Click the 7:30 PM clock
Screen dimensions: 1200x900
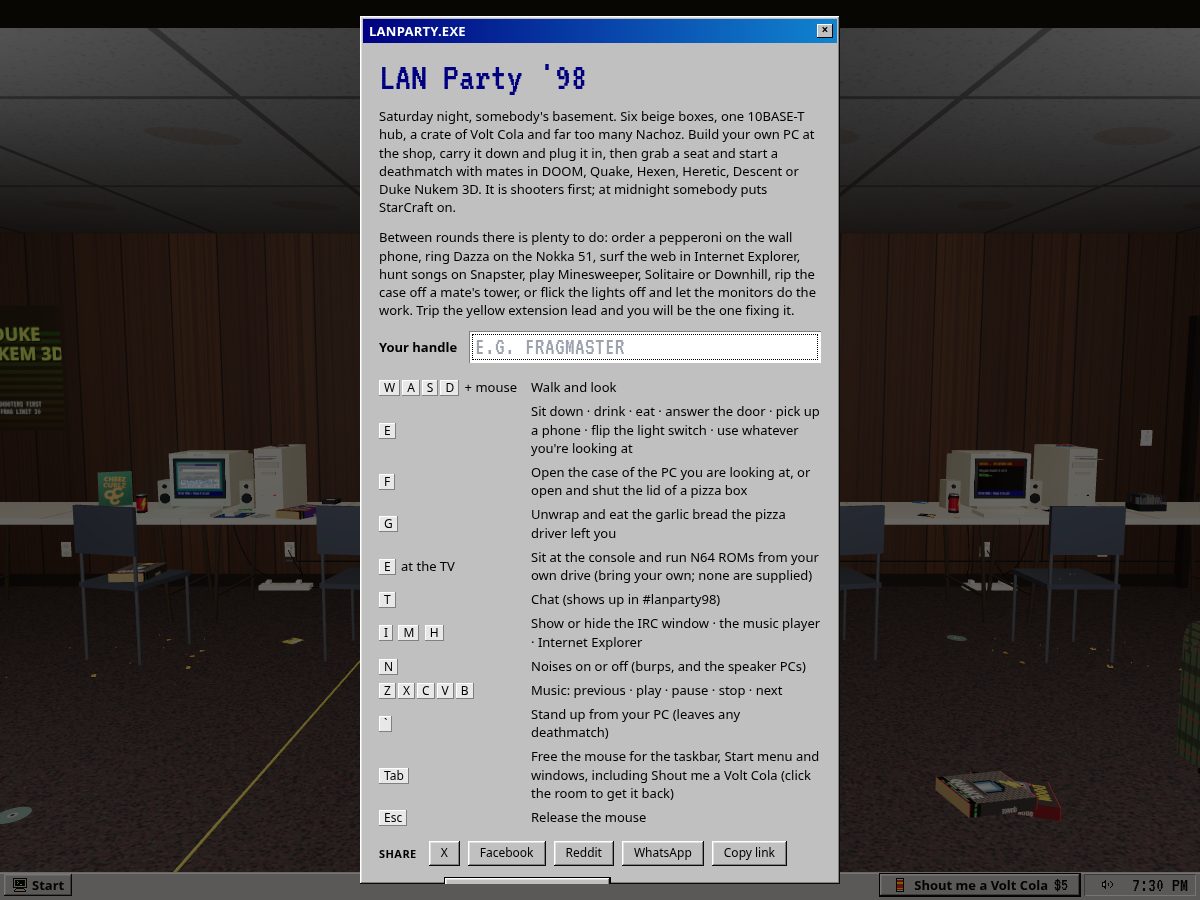1160,885
